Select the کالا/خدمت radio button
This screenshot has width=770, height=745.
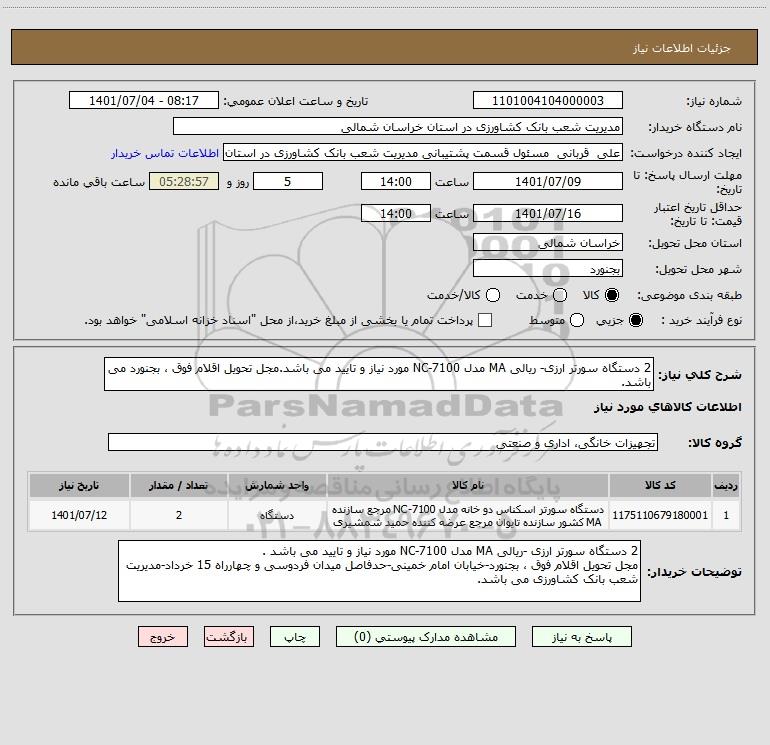point(493,295)
